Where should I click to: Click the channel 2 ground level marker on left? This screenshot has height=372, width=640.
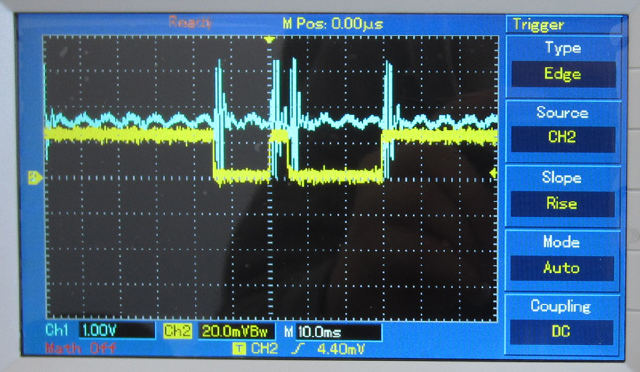point(35,178)
